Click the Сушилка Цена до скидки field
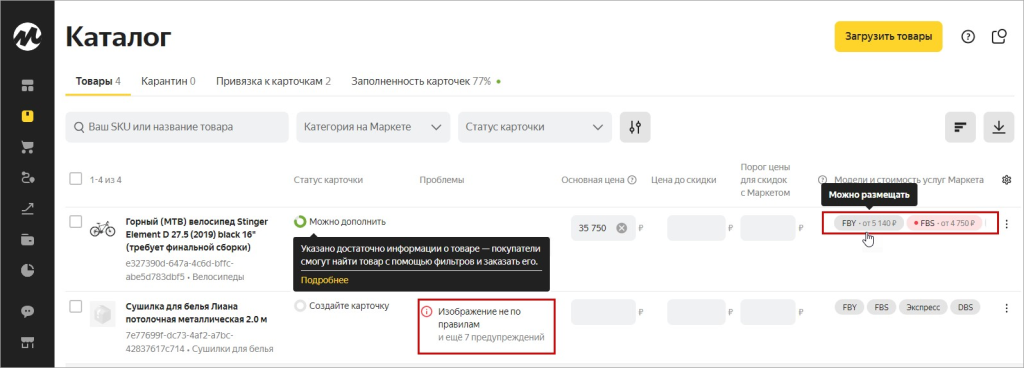The height and width of the screenshot is (368, 1024). coord(696,312)
